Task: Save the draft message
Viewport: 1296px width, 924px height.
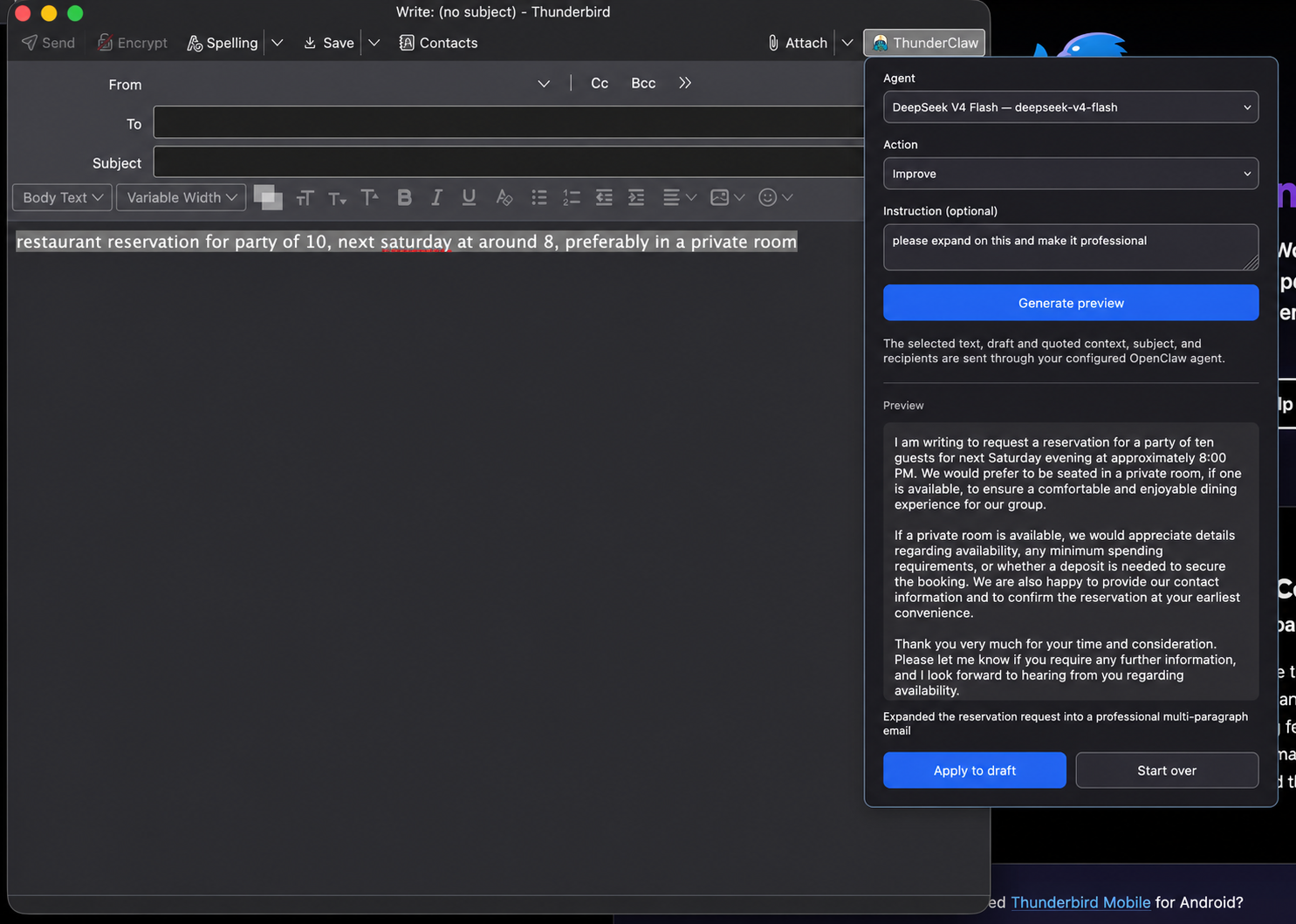Action: coord(328,43)
